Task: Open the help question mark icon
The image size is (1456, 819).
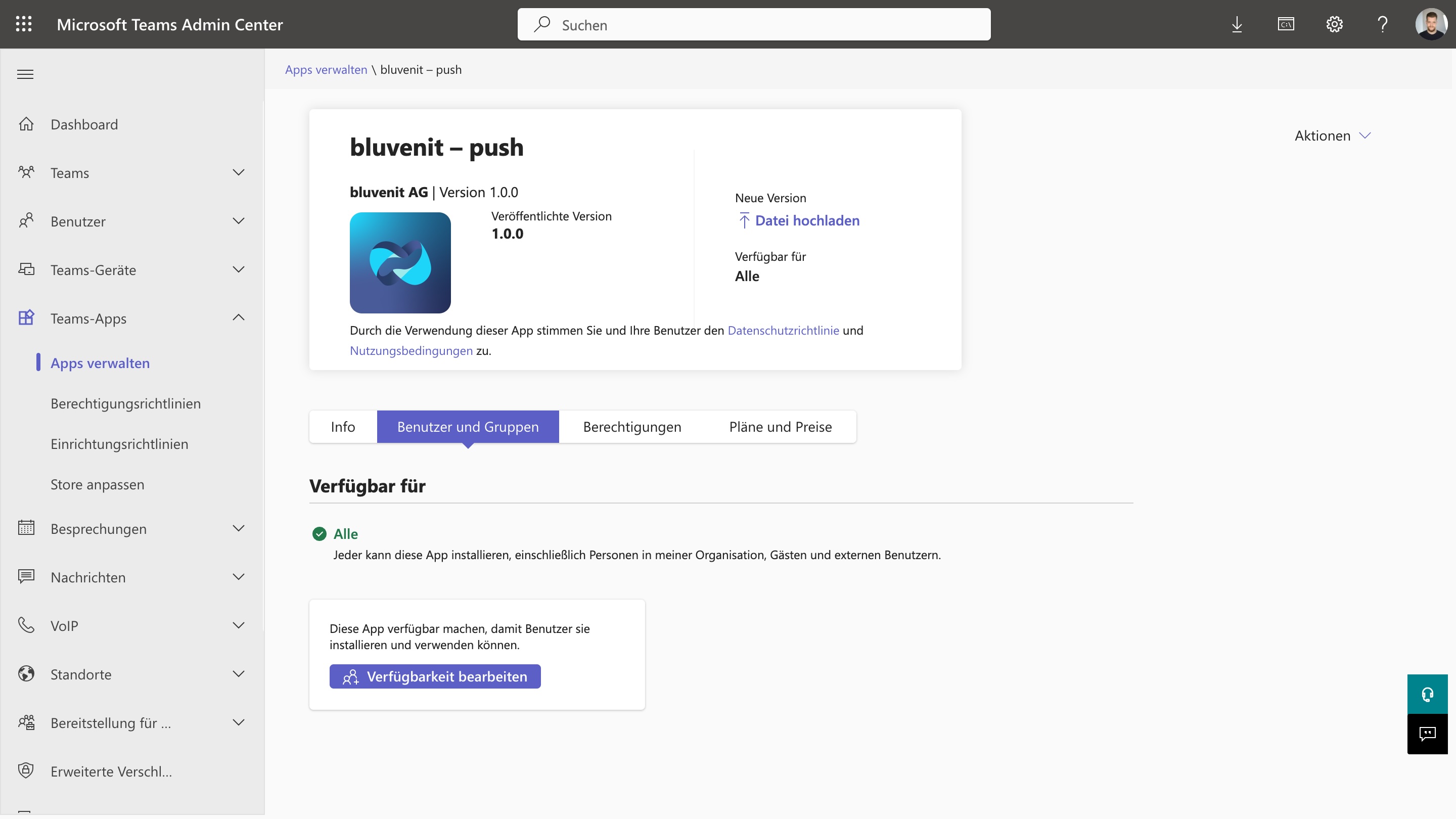Action: (1383, 24)
